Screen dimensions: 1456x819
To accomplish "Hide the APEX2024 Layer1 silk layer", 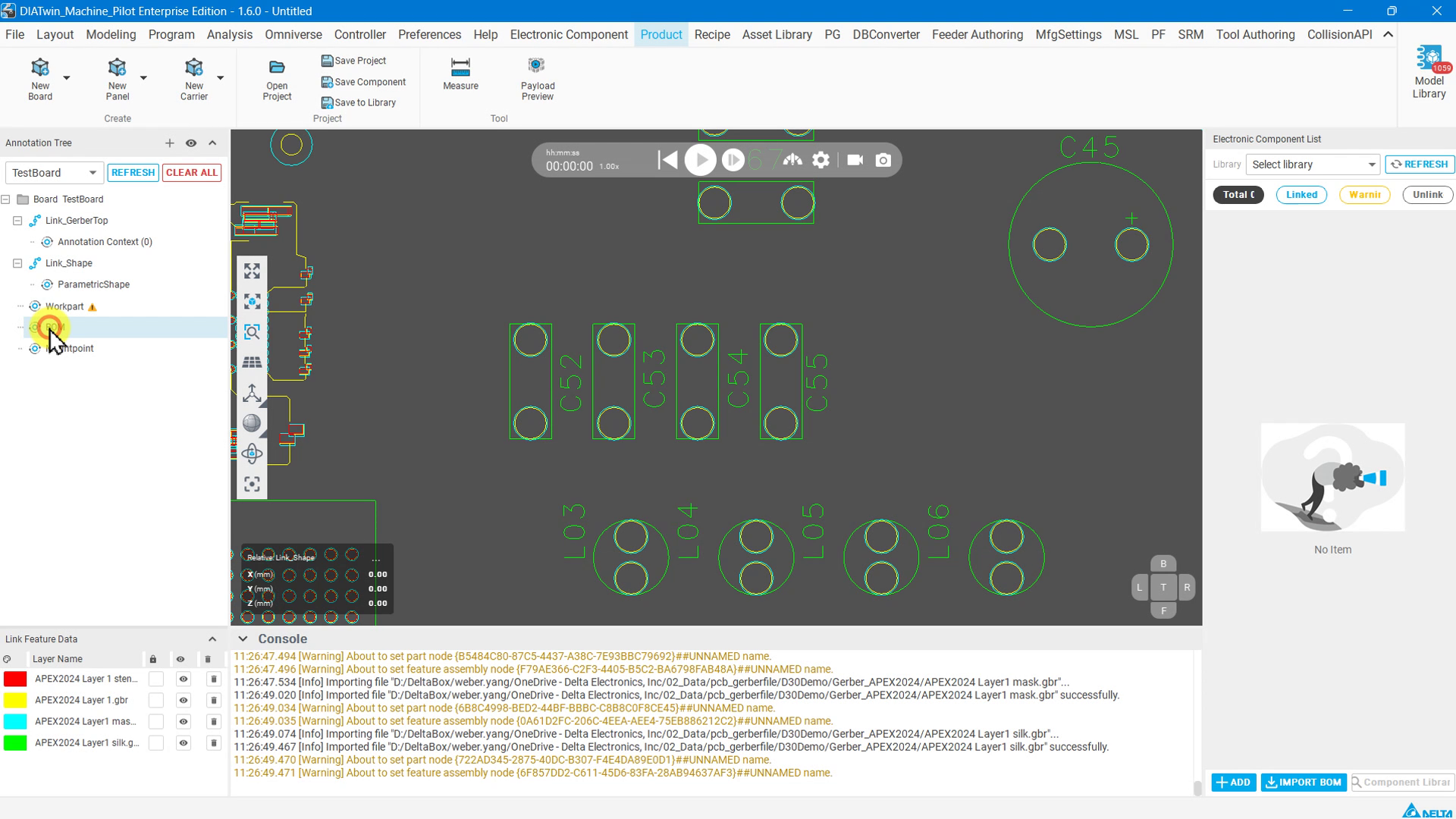I will click(x=183, y=742).
